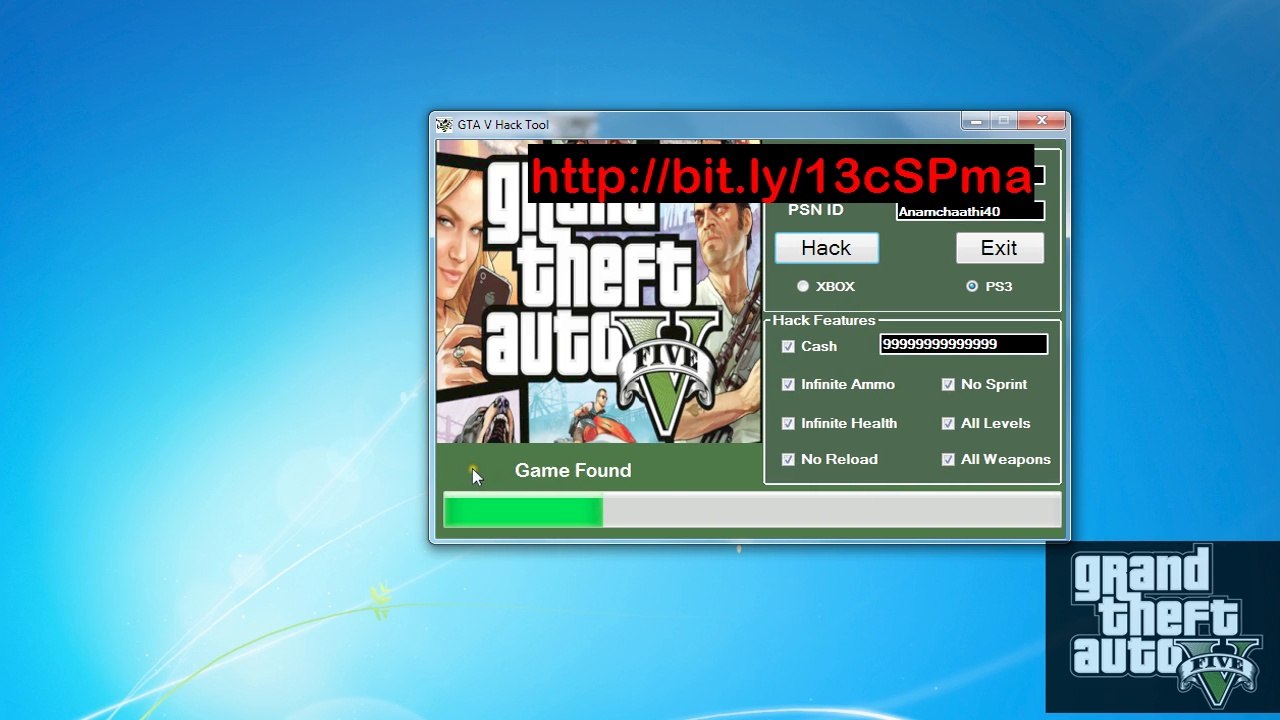1280x720 pixels.
Task: Click the GTA V cover art image
Action: pos(598,291)
